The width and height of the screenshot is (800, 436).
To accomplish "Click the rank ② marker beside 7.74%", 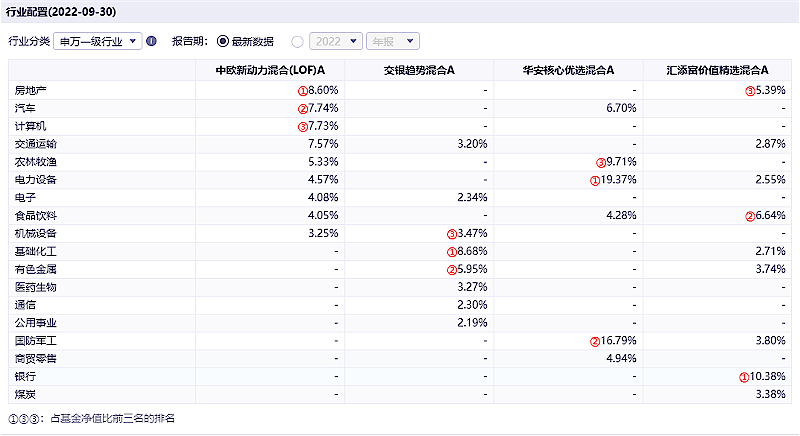I will pos(301,108).
